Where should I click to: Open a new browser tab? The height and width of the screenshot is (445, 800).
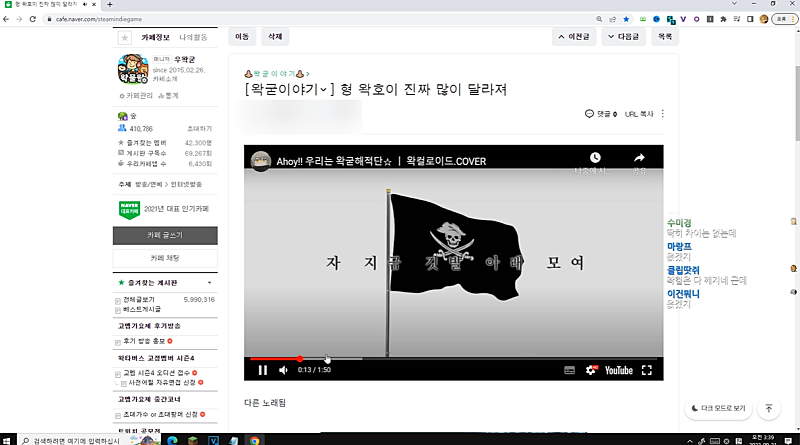(x=110, y=4)
